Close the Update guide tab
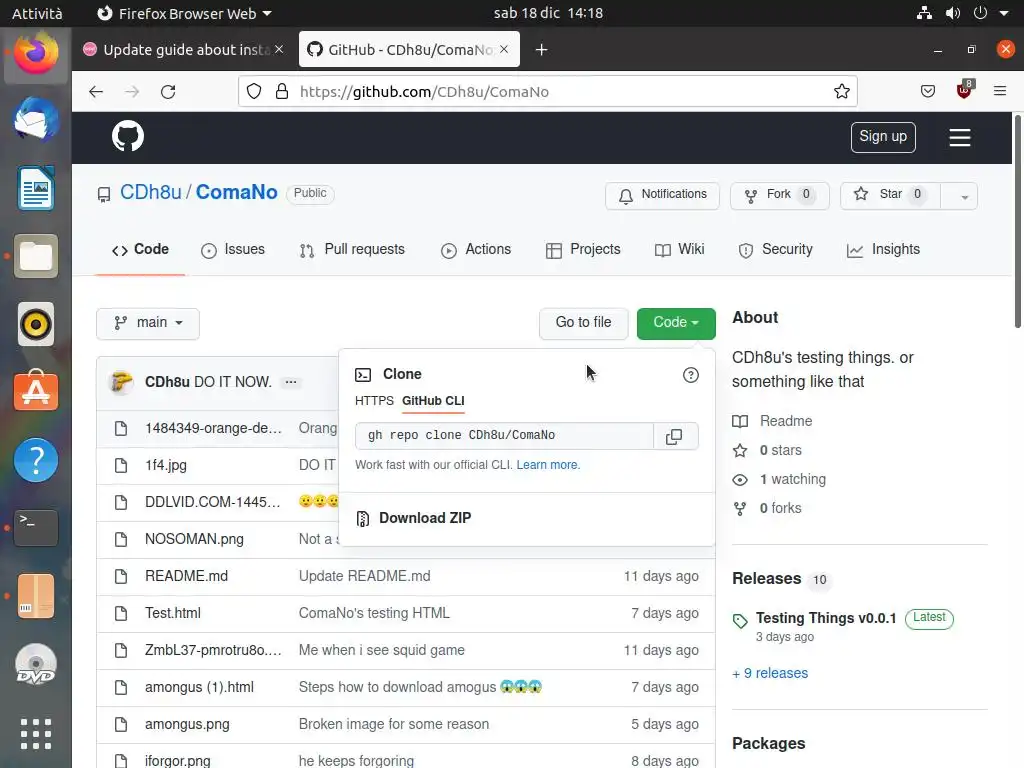Image resolution: width=1024 pixels, height=768 pixels. [279, 49]
